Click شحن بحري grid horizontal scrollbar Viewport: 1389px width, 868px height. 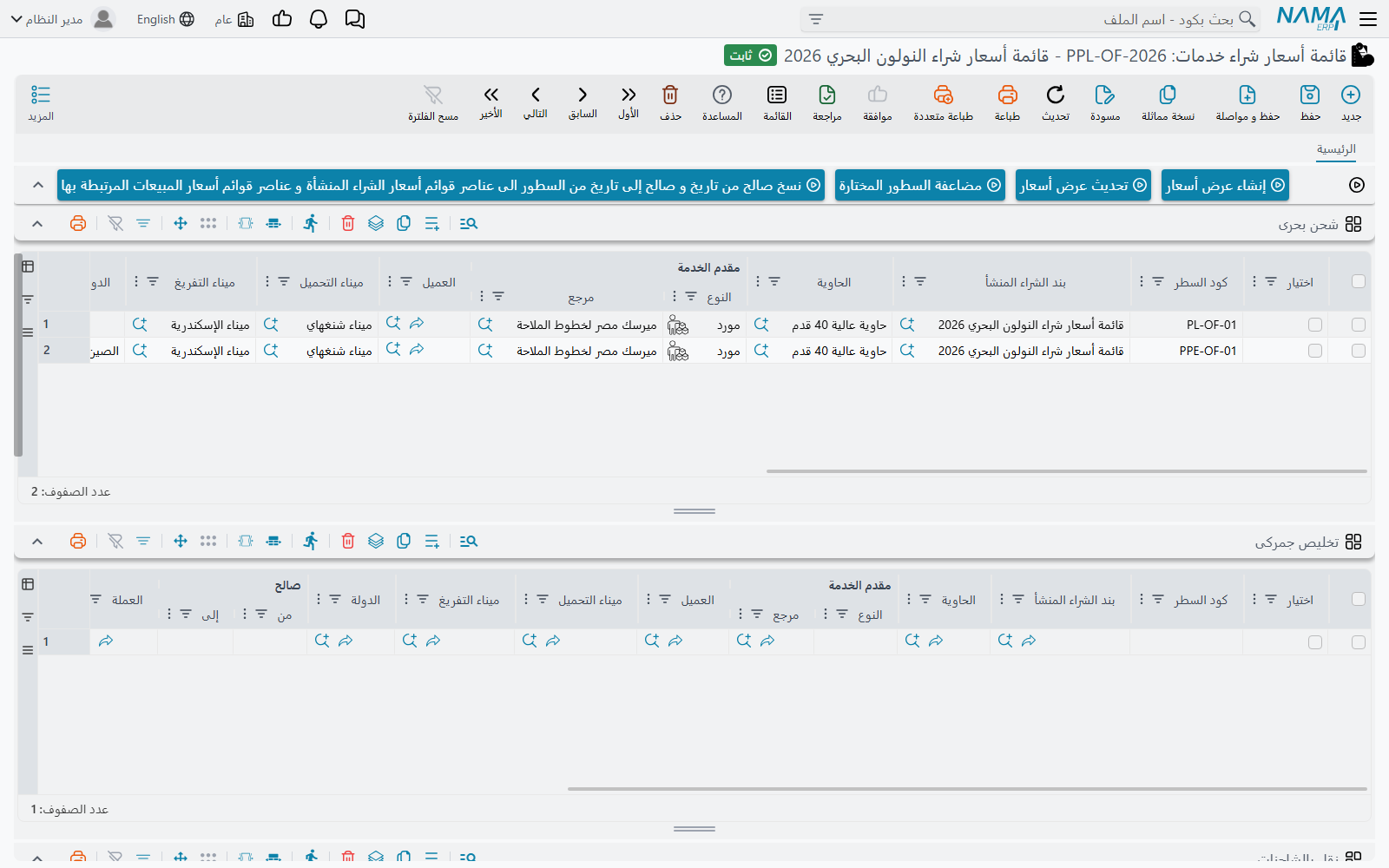[x=1067, y=471]
